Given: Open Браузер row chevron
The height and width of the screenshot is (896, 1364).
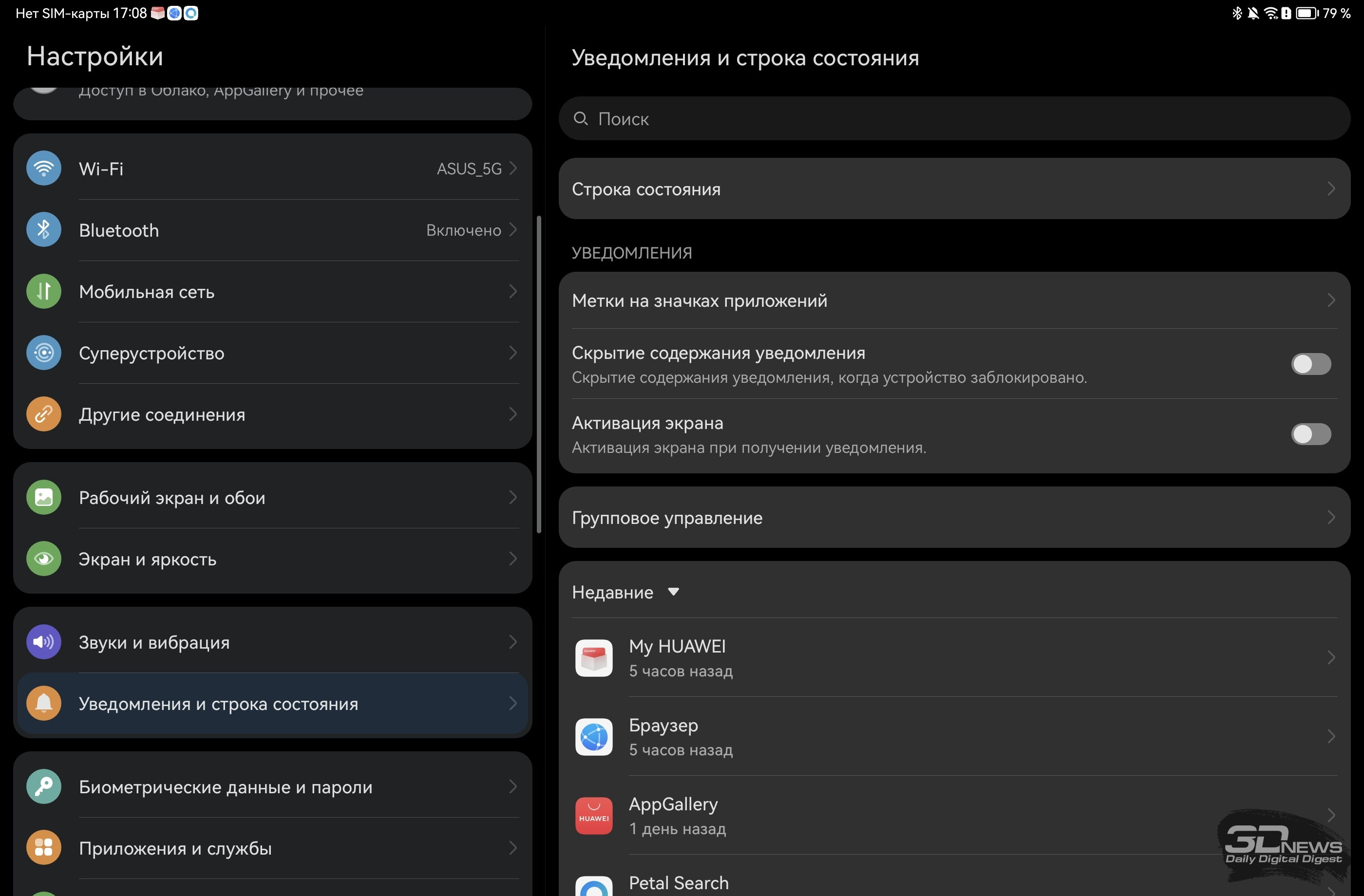Looking at the screenshot, I should point(1331,737).
